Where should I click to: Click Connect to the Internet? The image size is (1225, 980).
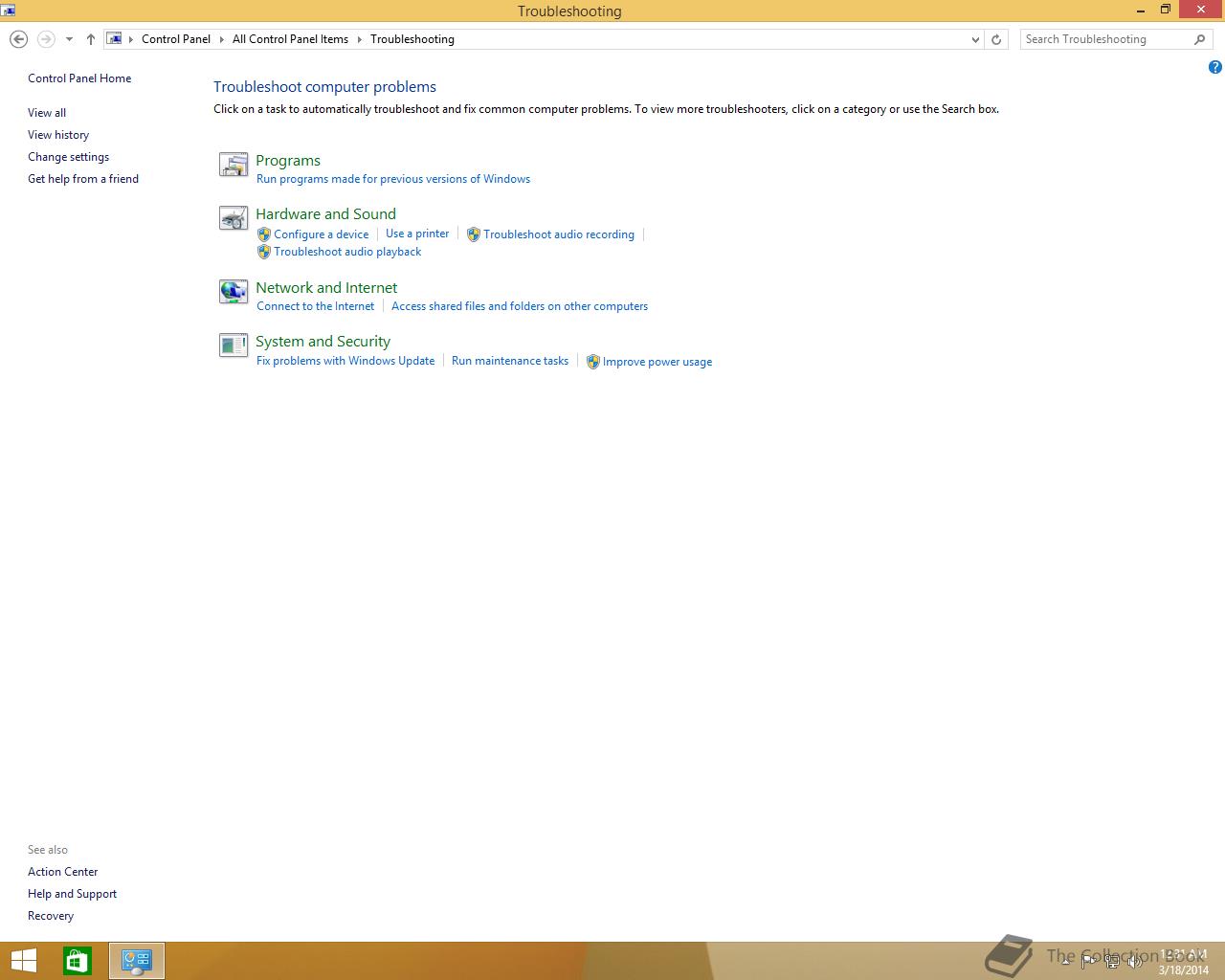coord(316,306)
